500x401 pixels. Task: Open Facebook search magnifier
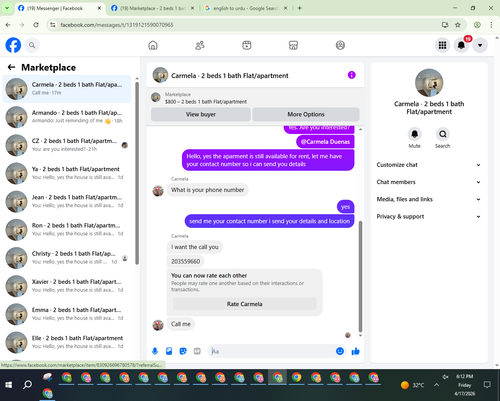point(32,45)
